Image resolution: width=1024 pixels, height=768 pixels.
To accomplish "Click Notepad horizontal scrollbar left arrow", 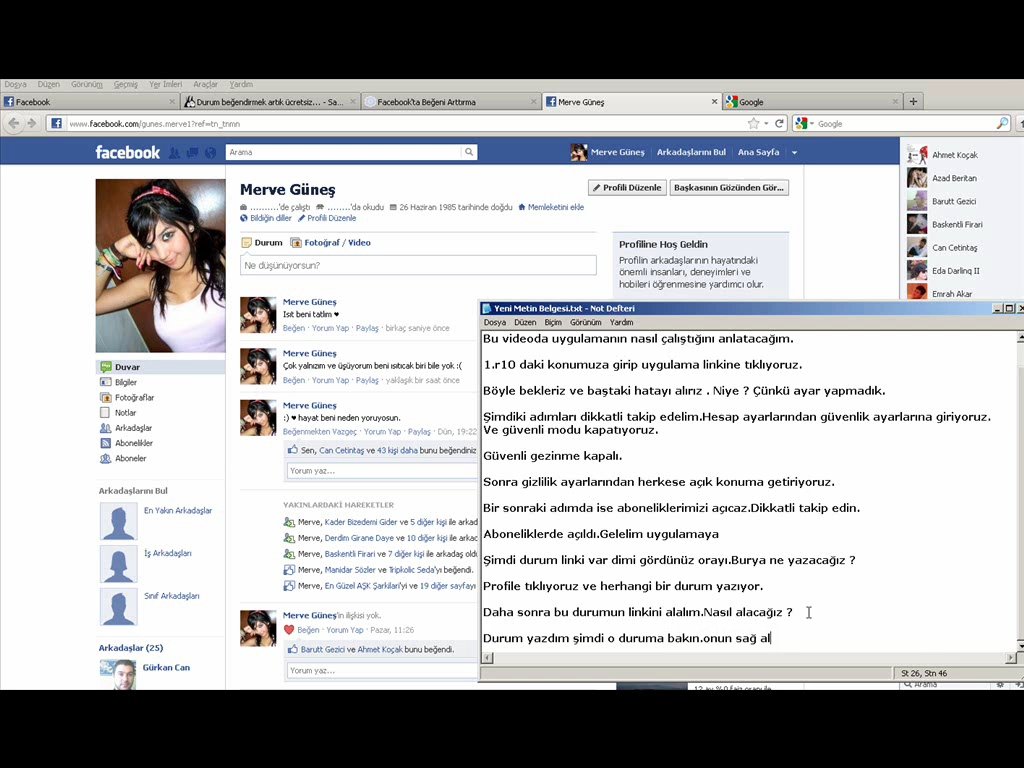I will 487,658.
